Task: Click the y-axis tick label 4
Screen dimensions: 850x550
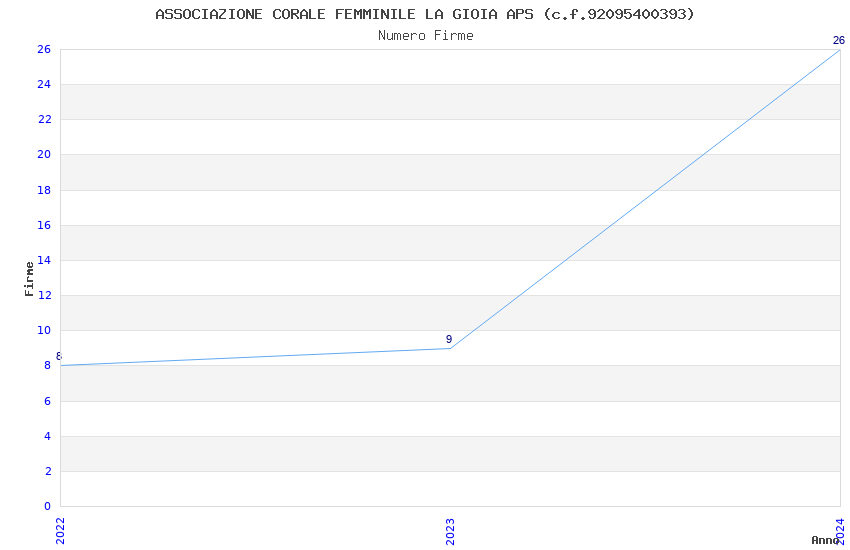Action: pos(48,436)
